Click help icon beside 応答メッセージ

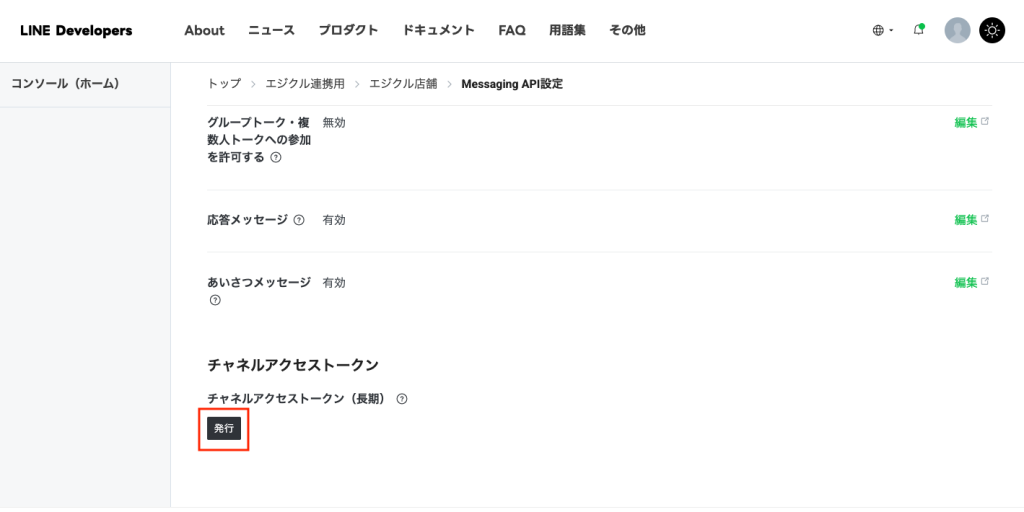click(299, 220)
